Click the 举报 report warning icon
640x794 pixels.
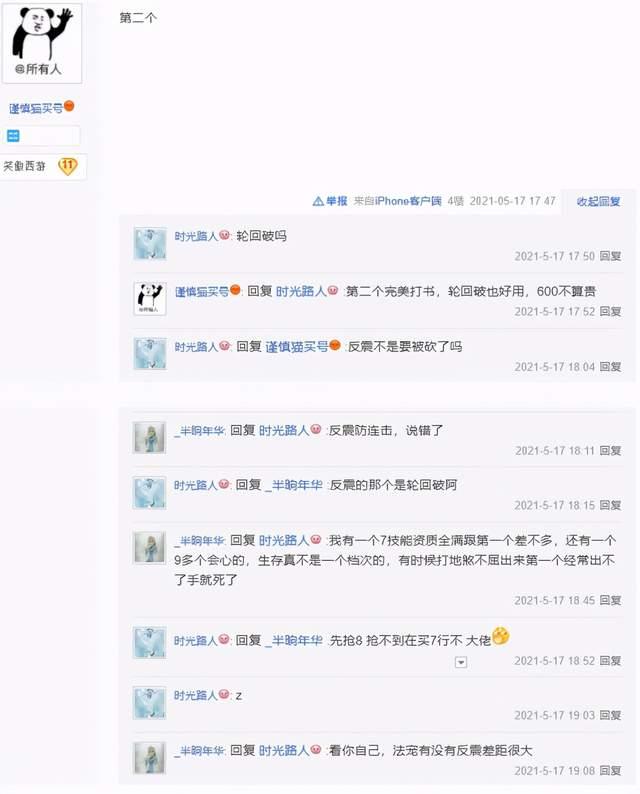[318, 201]
